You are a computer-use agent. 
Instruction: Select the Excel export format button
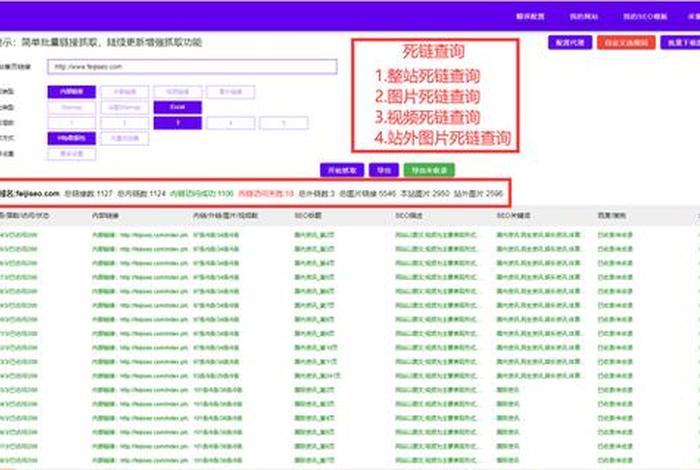point(178,107)
